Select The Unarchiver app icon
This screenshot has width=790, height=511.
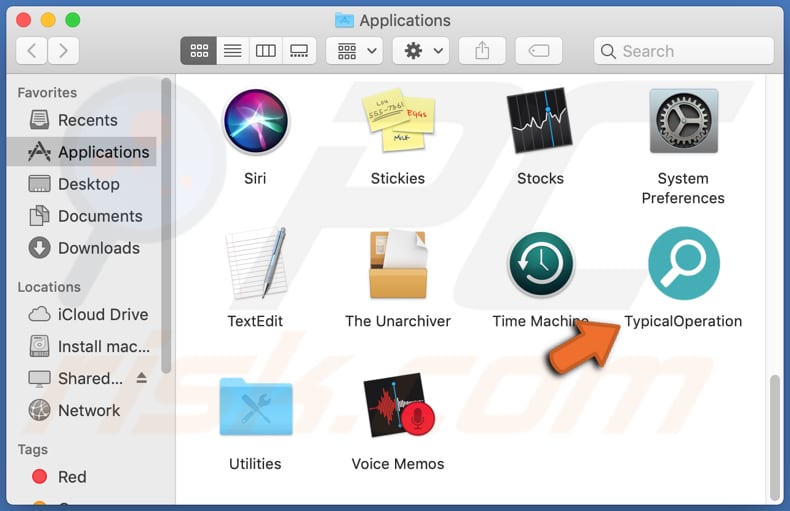398,264
